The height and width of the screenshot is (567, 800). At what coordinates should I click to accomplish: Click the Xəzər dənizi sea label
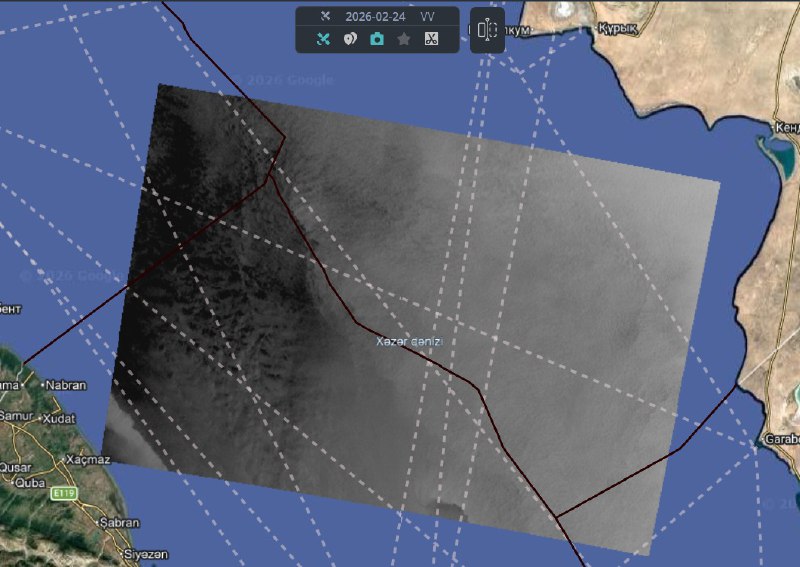pos(408,342)
